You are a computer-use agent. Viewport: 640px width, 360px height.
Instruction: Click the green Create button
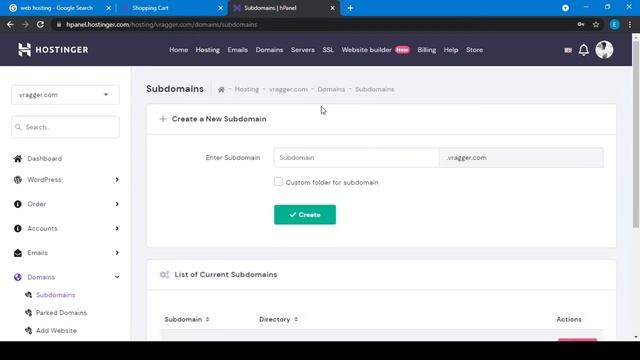(305, 215)
